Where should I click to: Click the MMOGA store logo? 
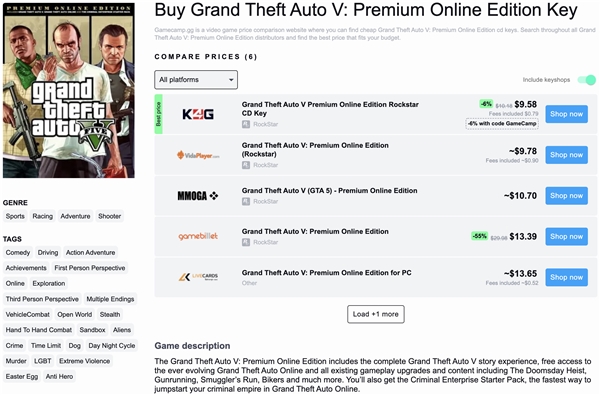[198, 196]
